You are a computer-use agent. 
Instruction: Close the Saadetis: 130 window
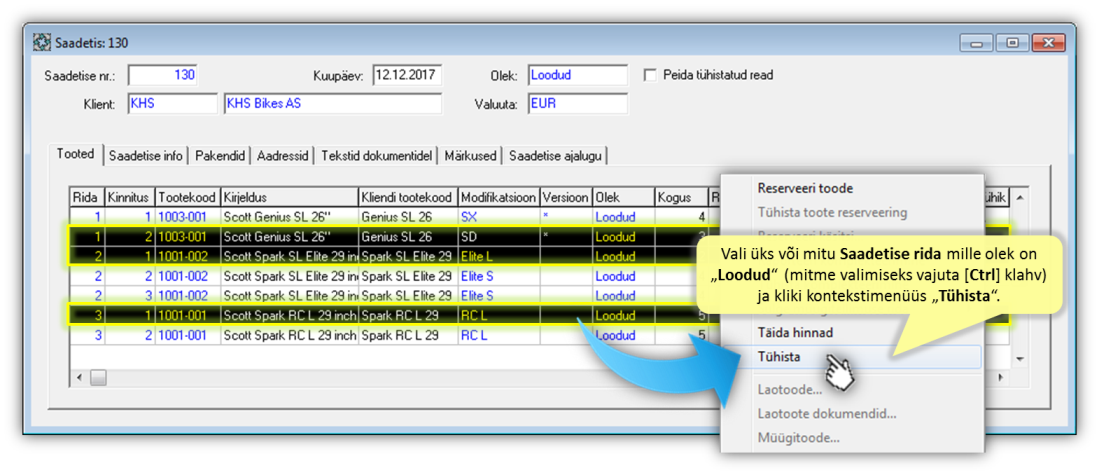pos(1049,43)
